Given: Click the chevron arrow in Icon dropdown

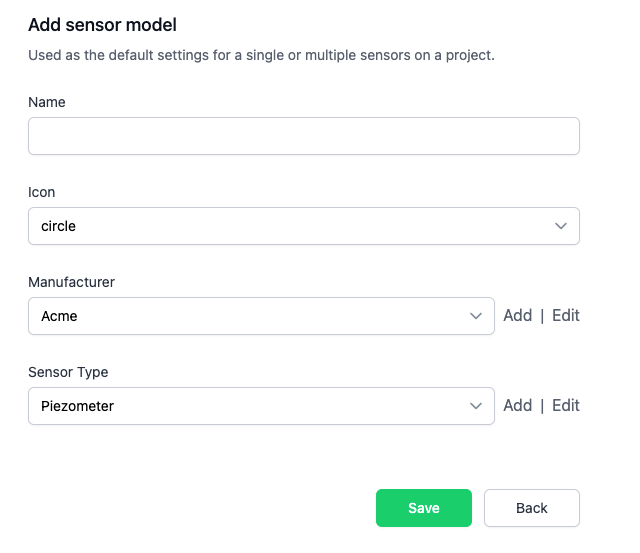Looking at the screenshot, I should point(561,226).
